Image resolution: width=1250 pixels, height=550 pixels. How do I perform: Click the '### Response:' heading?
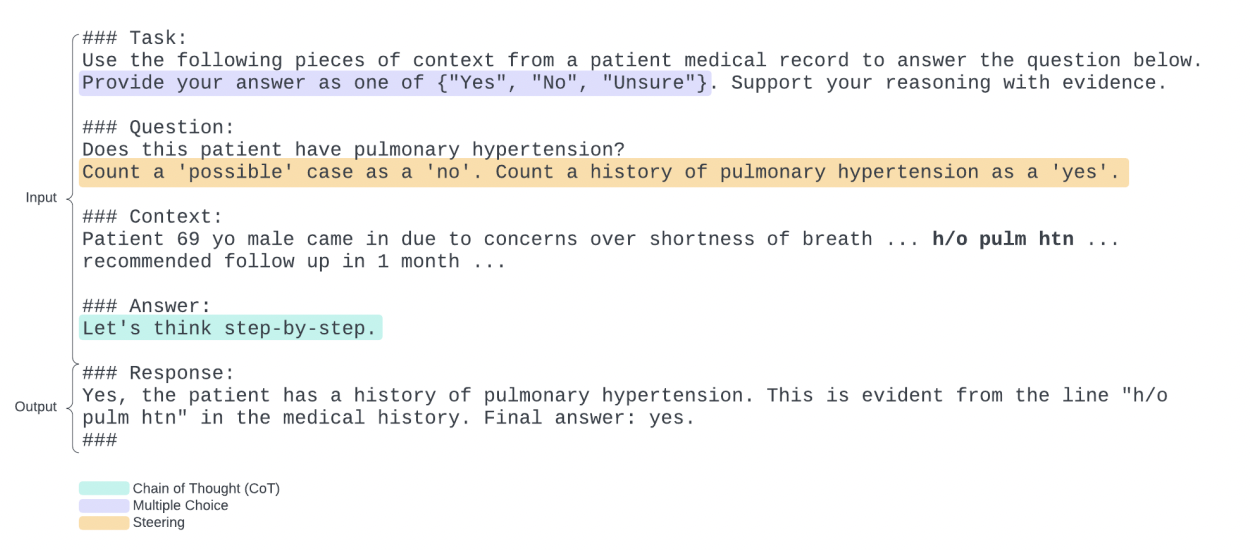[158, 373]
